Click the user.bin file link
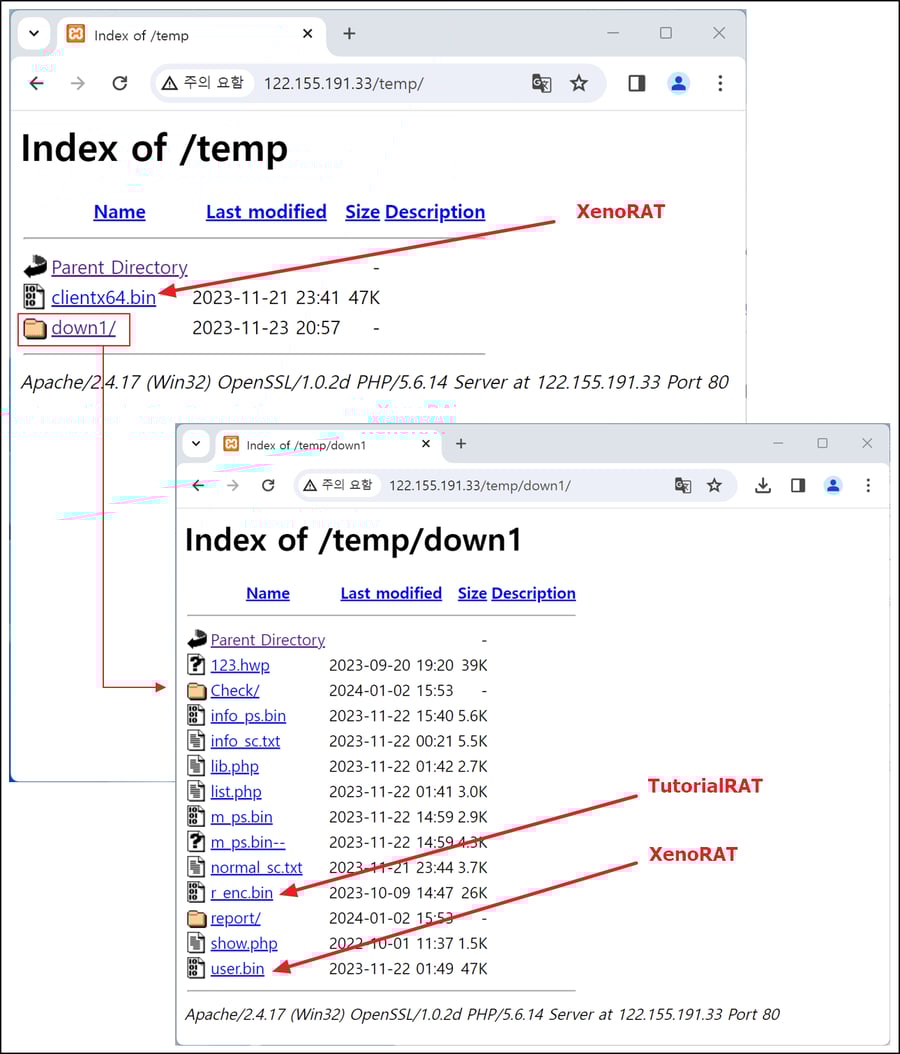This screenshot has height=1054, width=900. (x=237, y=969)
